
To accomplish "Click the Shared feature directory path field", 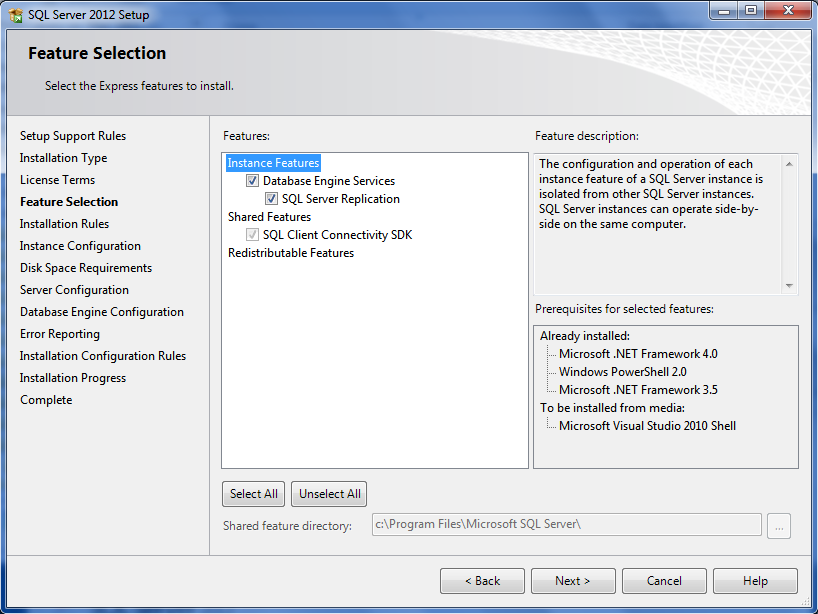I will point(567,524).
